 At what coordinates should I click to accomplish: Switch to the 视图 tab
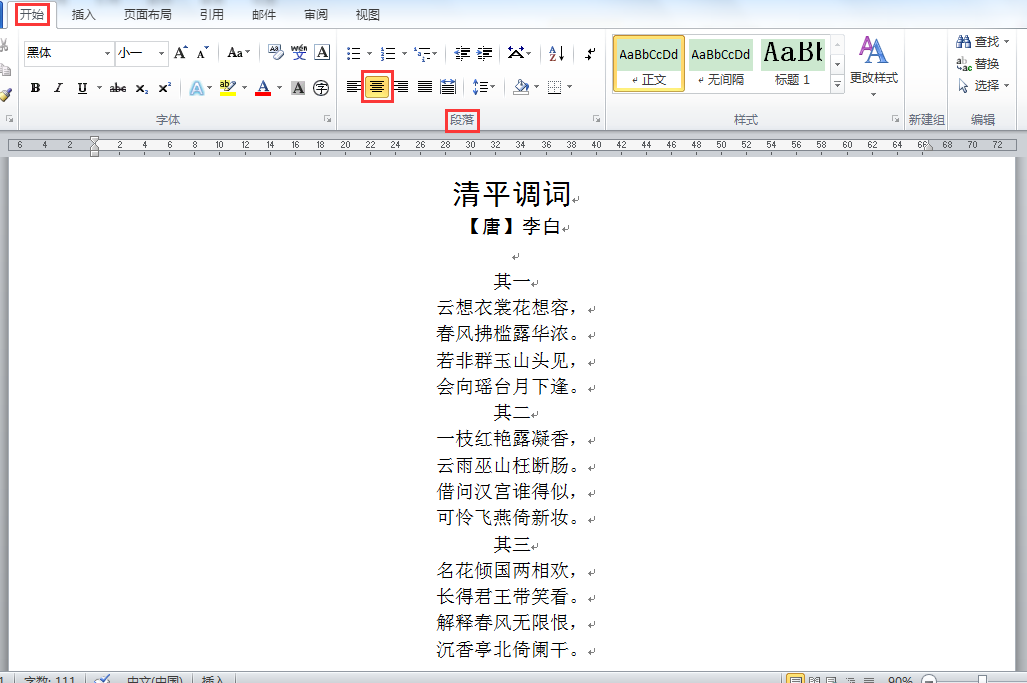coord(367,14)
